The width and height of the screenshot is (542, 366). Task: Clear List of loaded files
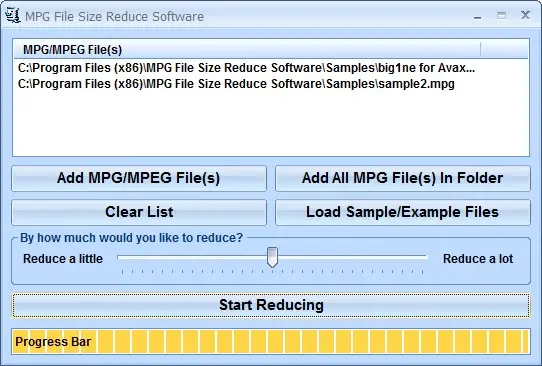click(x=139, y=212)
